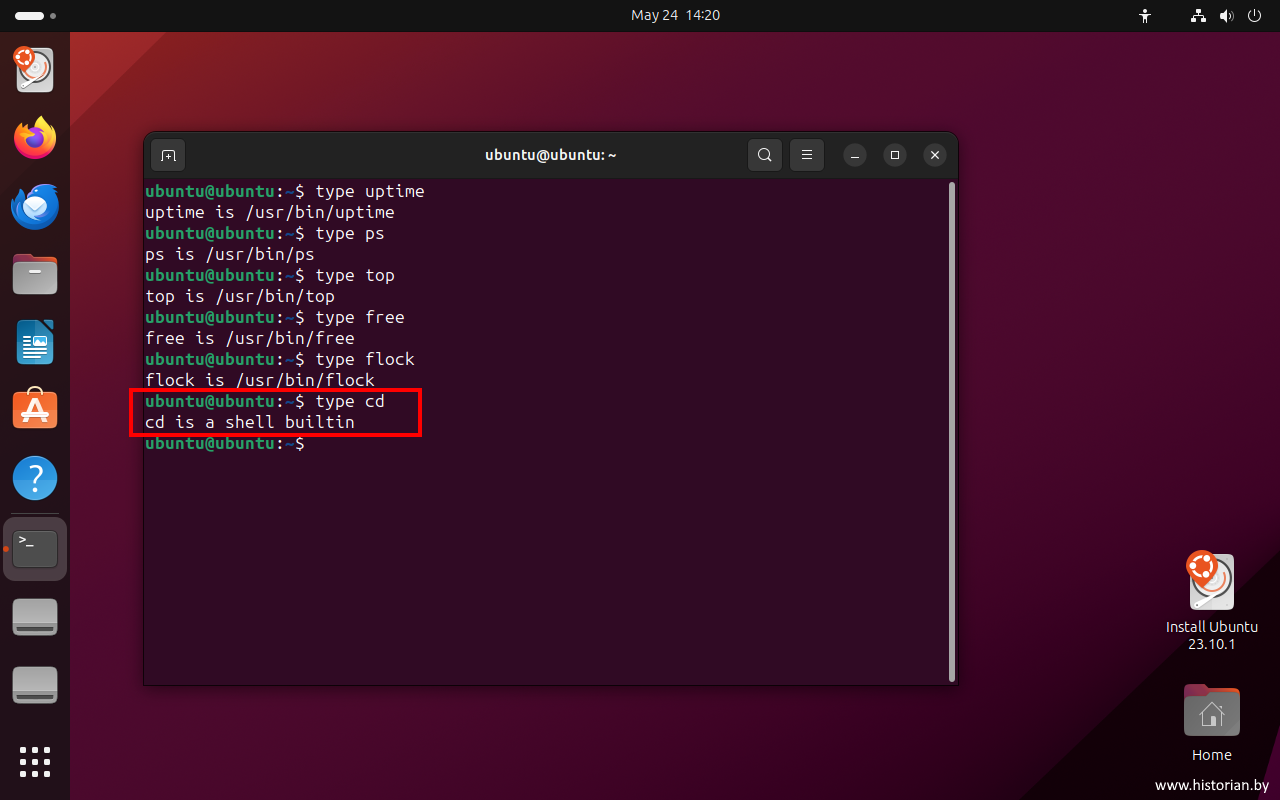The width and height of the screenshot is (1280, 800).
Task: Open the accessibility menu in top bar
Action: (1146, 16)
